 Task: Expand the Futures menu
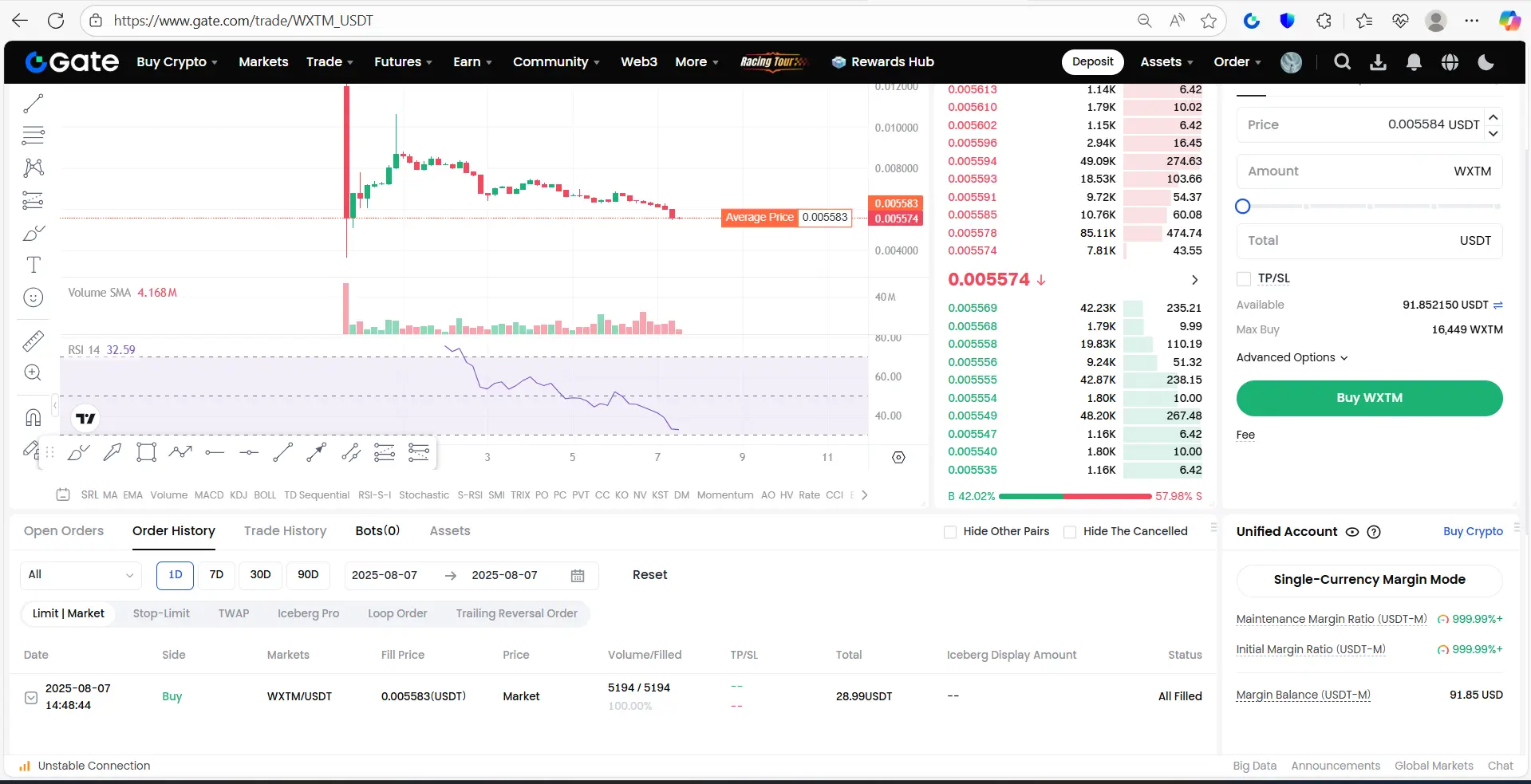(x=403, y=62)
